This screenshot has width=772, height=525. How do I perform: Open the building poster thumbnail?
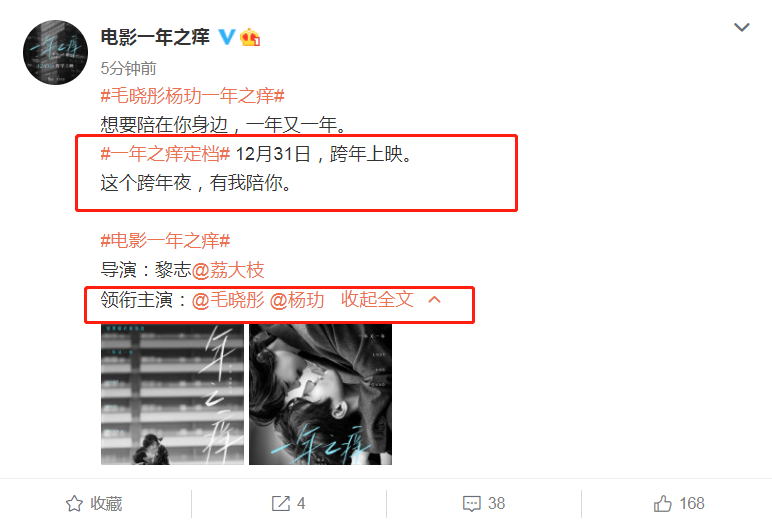[172, 394]
